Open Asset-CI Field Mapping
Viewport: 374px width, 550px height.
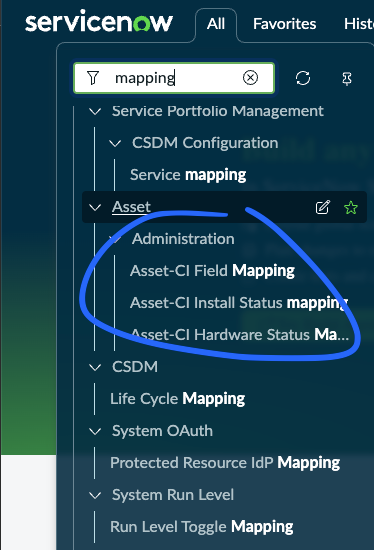(x=212, y=271)
